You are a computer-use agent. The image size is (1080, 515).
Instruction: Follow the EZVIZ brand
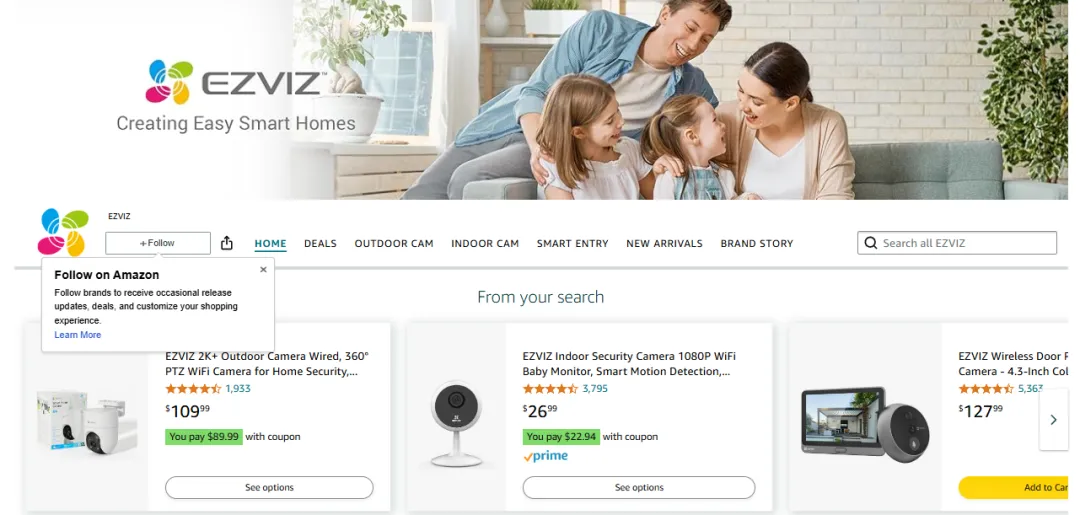(x=158, y=243)
